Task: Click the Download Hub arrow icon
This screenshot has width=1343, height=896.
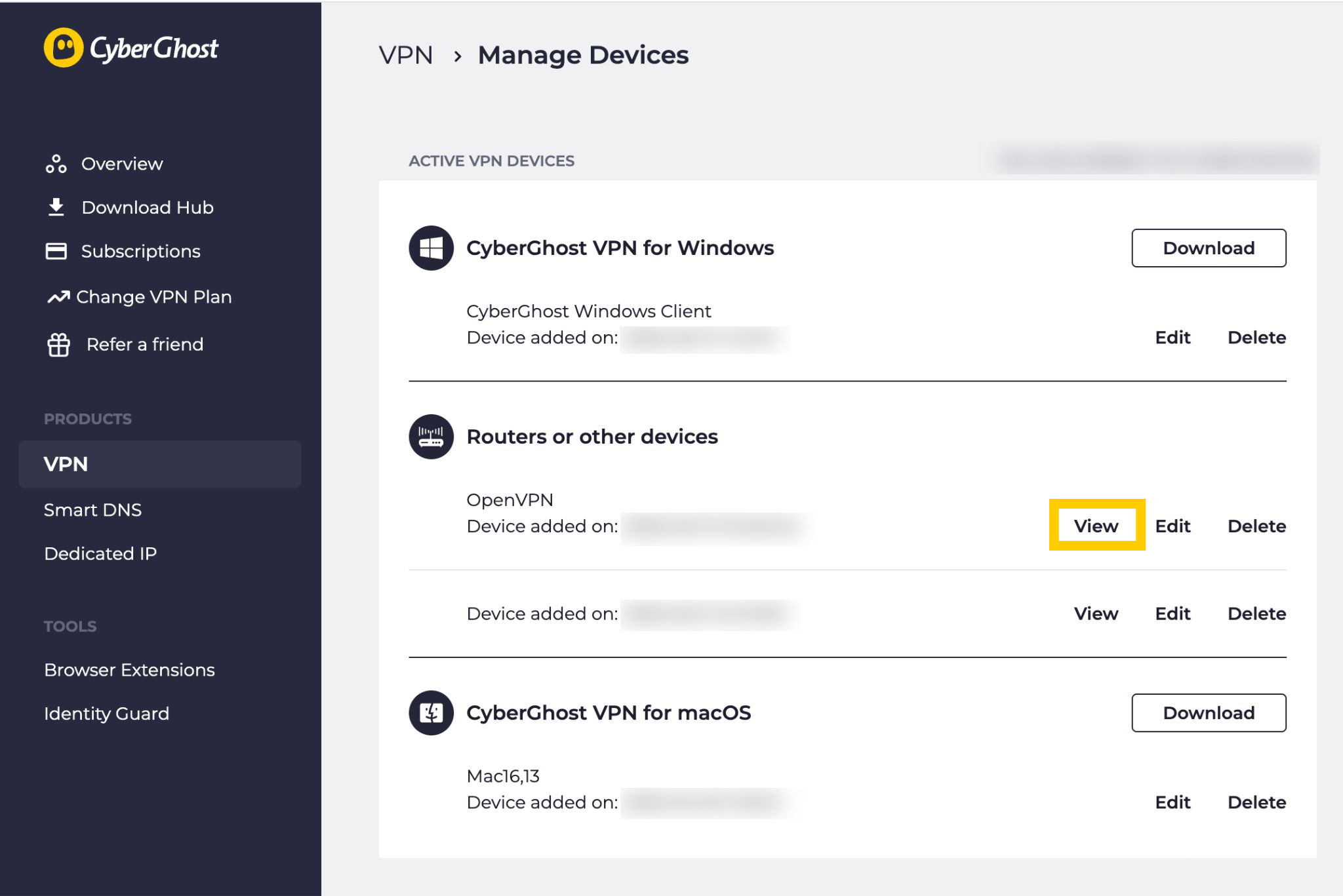Action: pyautogui.click(x=56, y=207)
